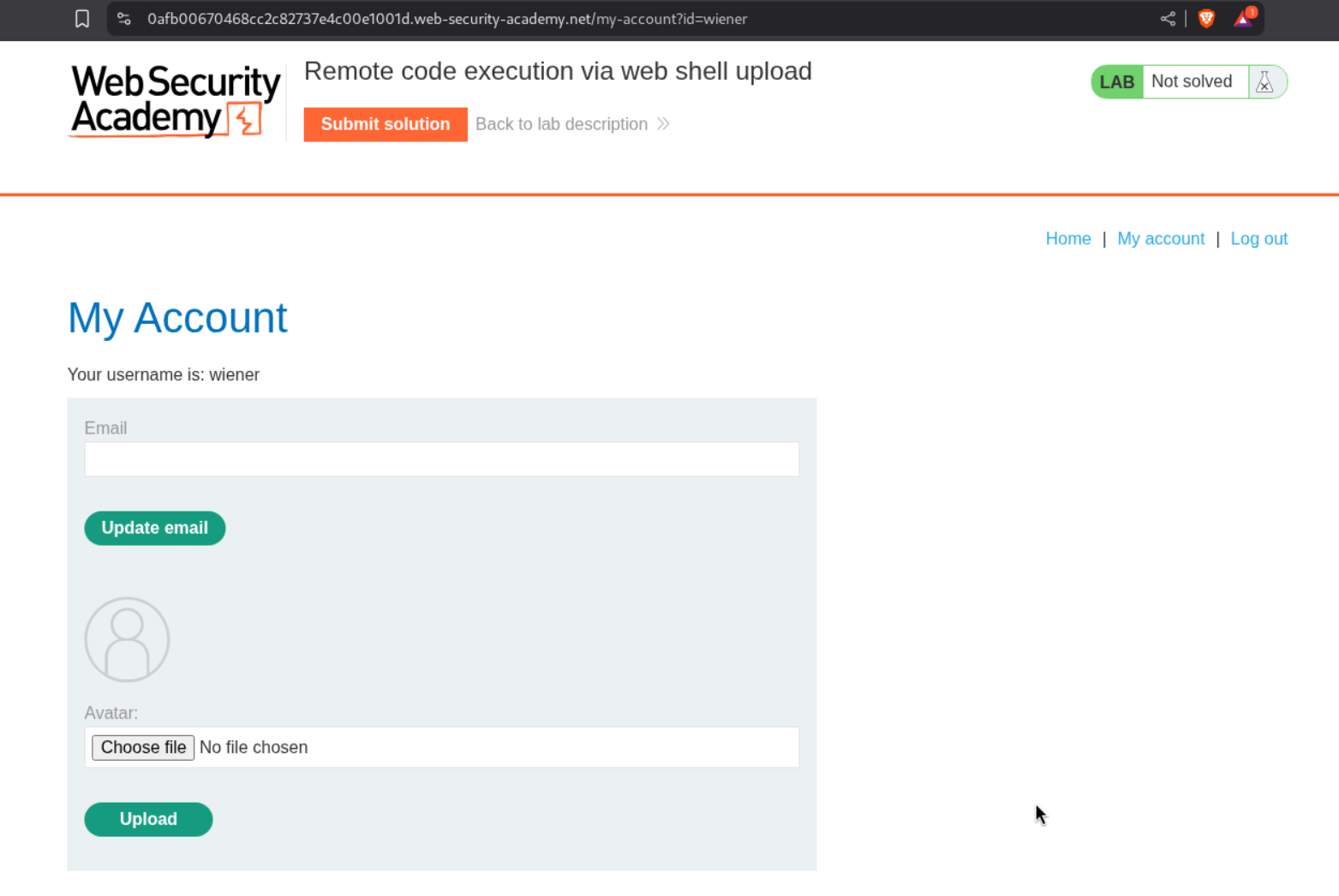Click the green LAB status badge
Viewport: 1339px width, 896px height.
[1116, 82]
